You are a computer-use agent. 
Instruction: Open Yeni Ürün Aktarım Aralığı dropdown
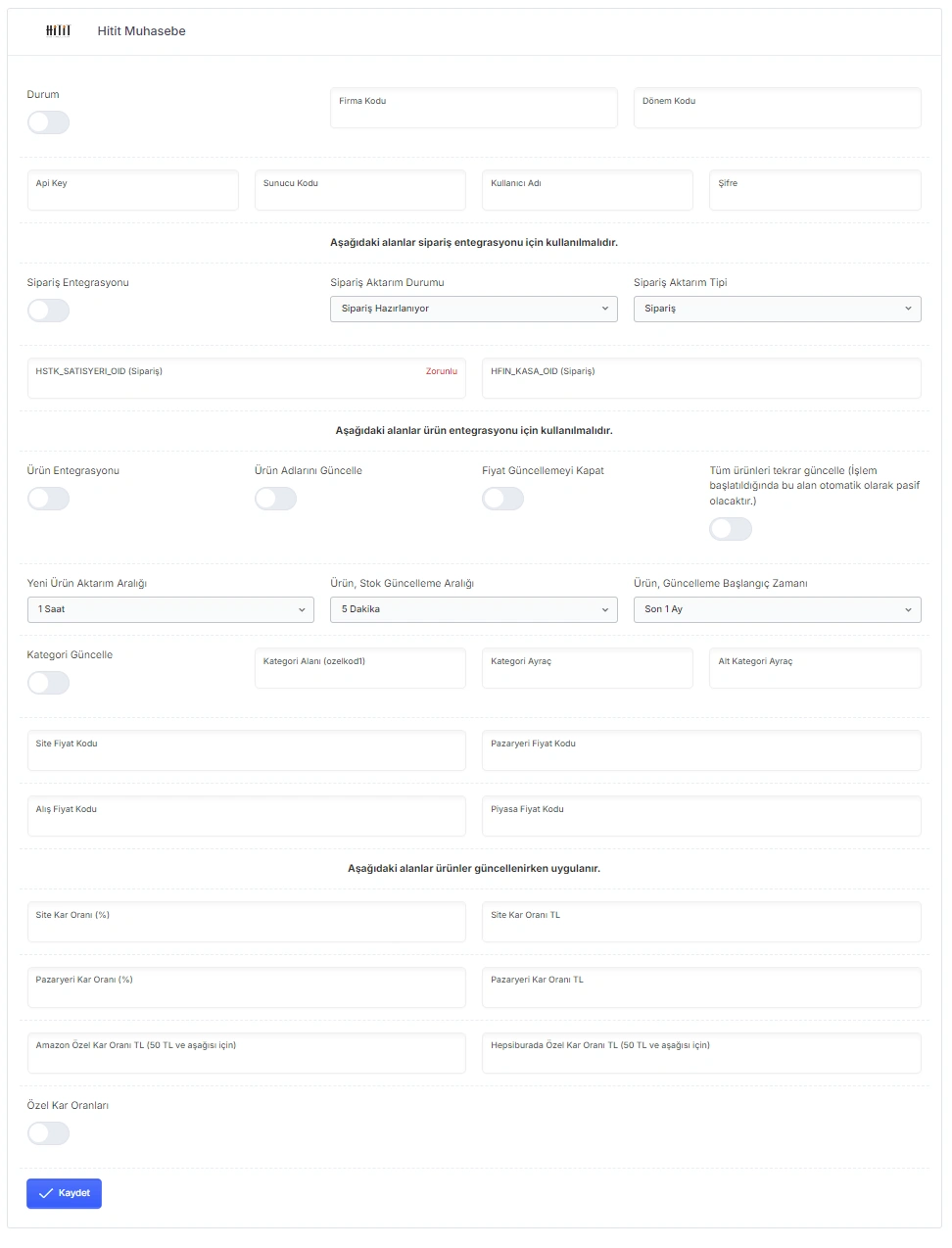point(170,609)
